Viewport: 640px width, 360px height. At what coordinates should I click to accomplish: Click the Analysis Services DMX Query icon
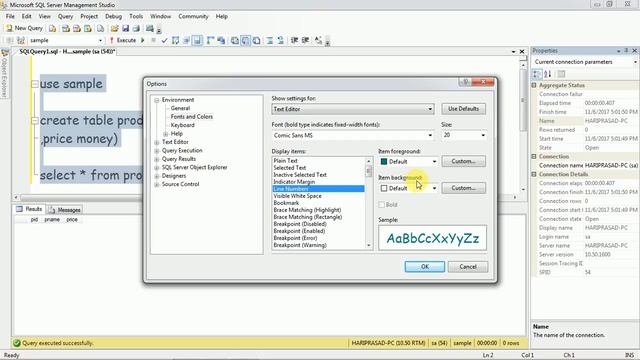(x=76, y=28)
